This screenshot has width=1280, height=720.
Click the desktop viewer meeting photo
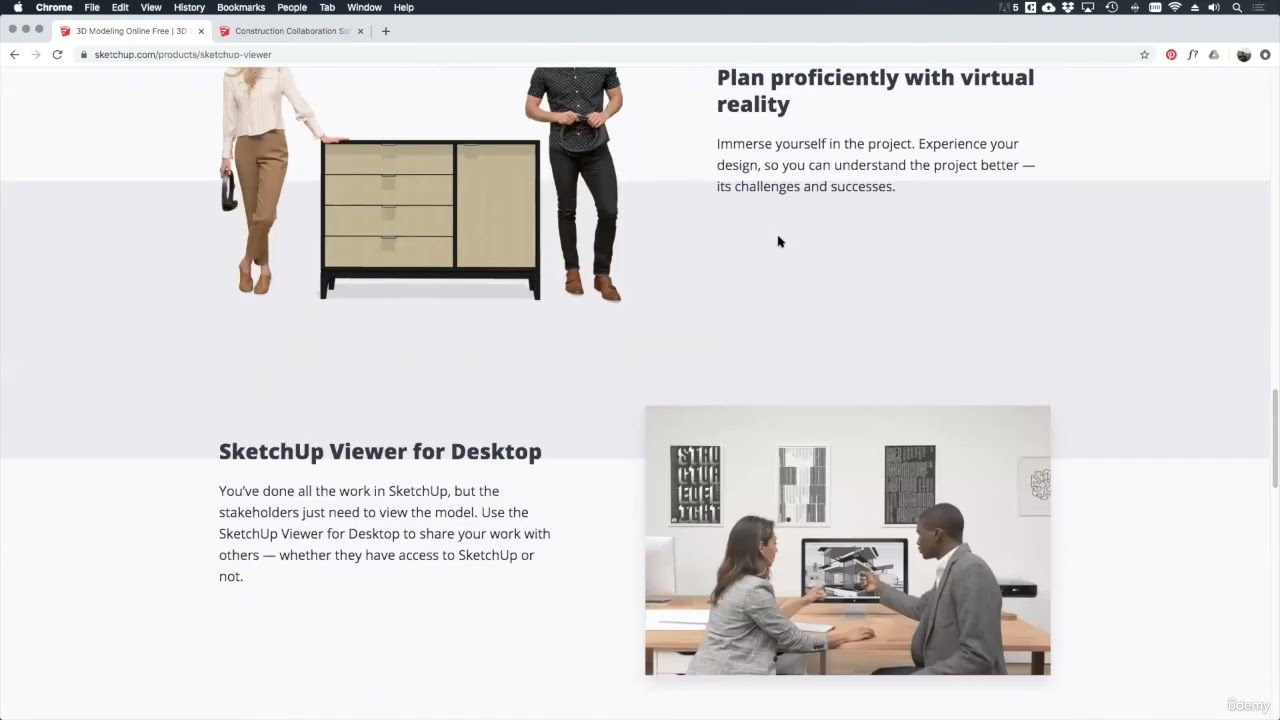tap(848, 540)
